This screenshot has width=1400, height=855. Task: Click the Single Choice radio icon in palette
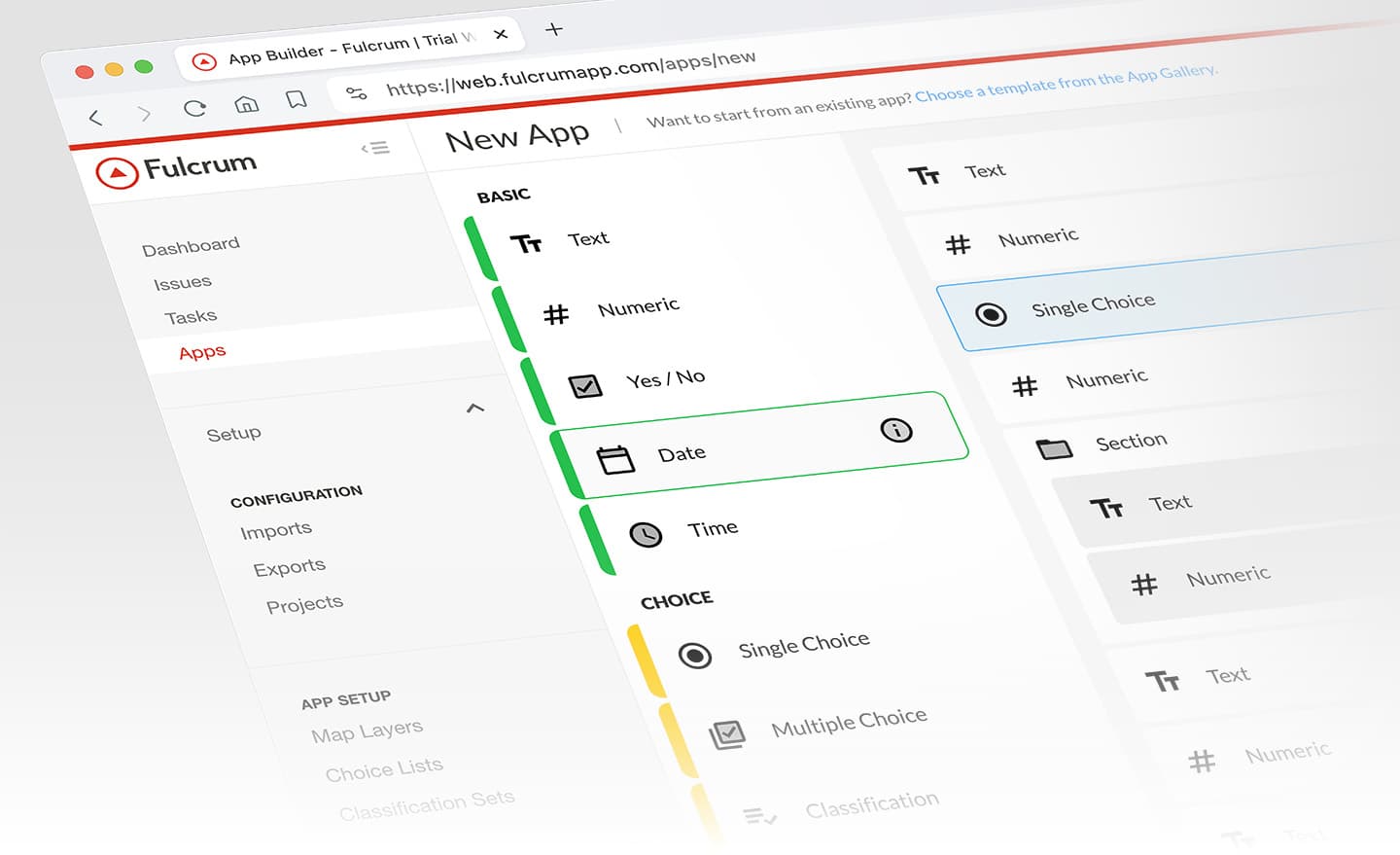695,656
